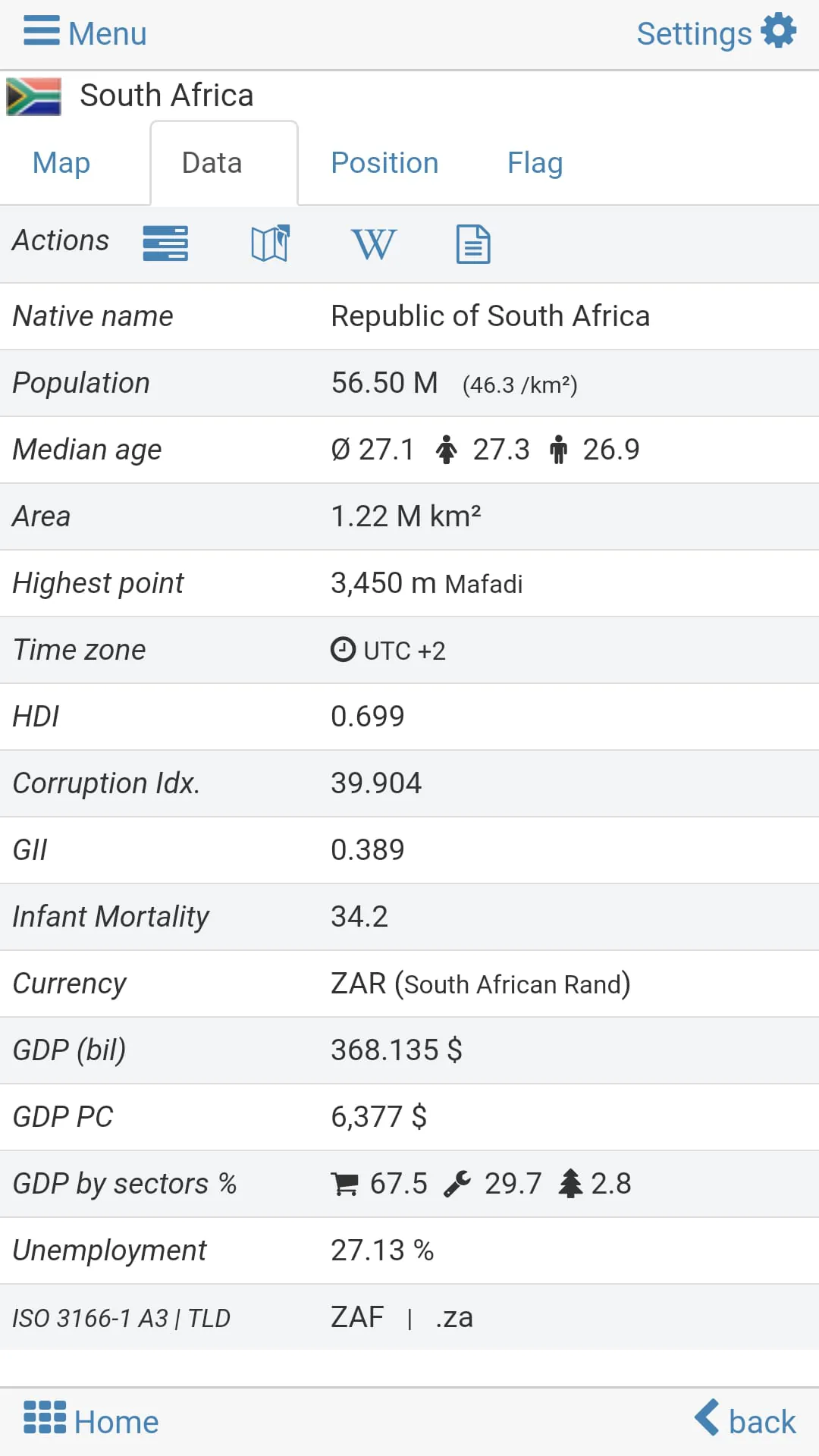The height and width of the screenshot is (1456, 819).
Task: Tap the Home text link
Action: point(117,1423)
